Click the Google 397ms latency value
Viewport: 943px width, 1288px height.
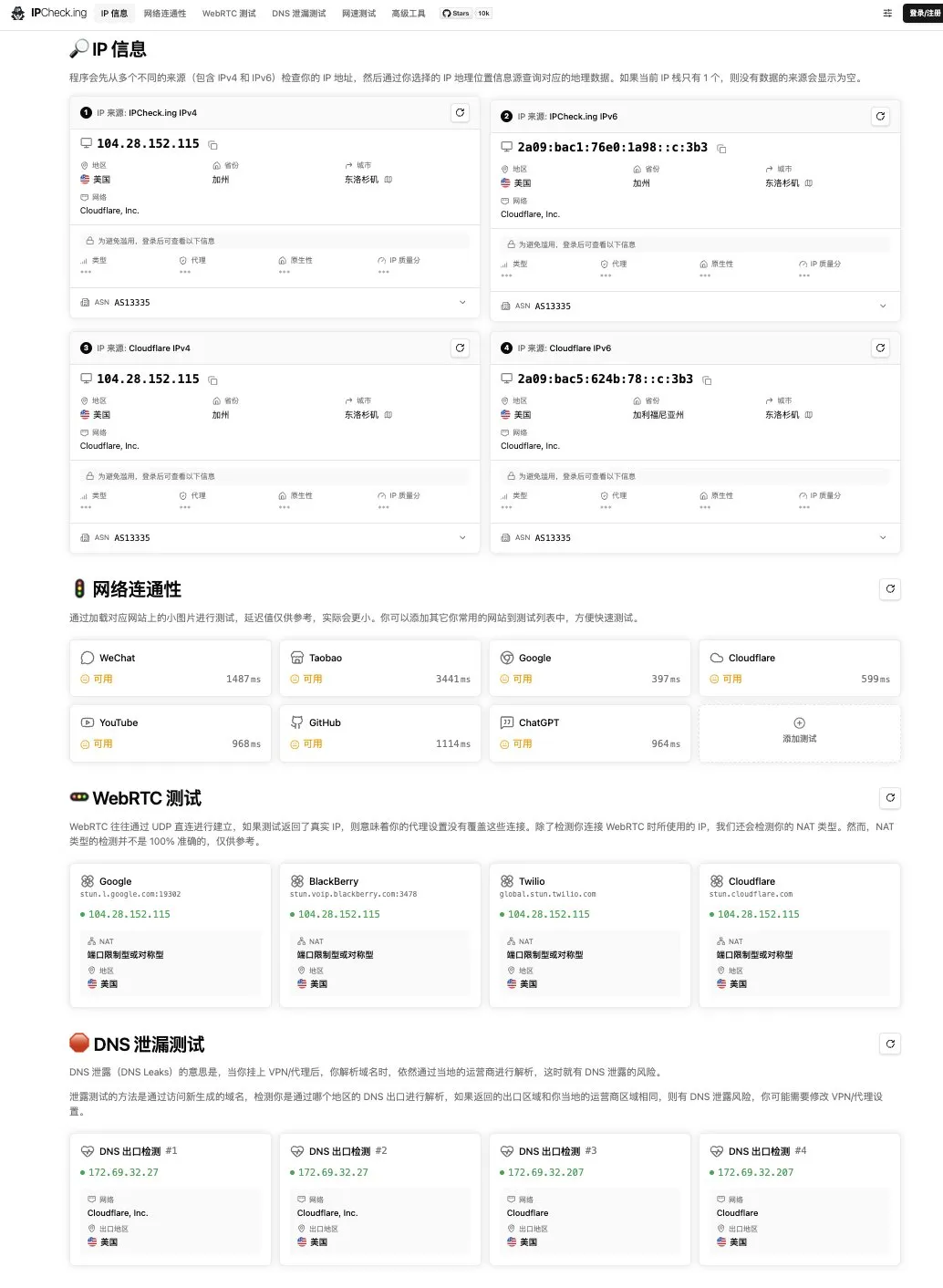666,680
